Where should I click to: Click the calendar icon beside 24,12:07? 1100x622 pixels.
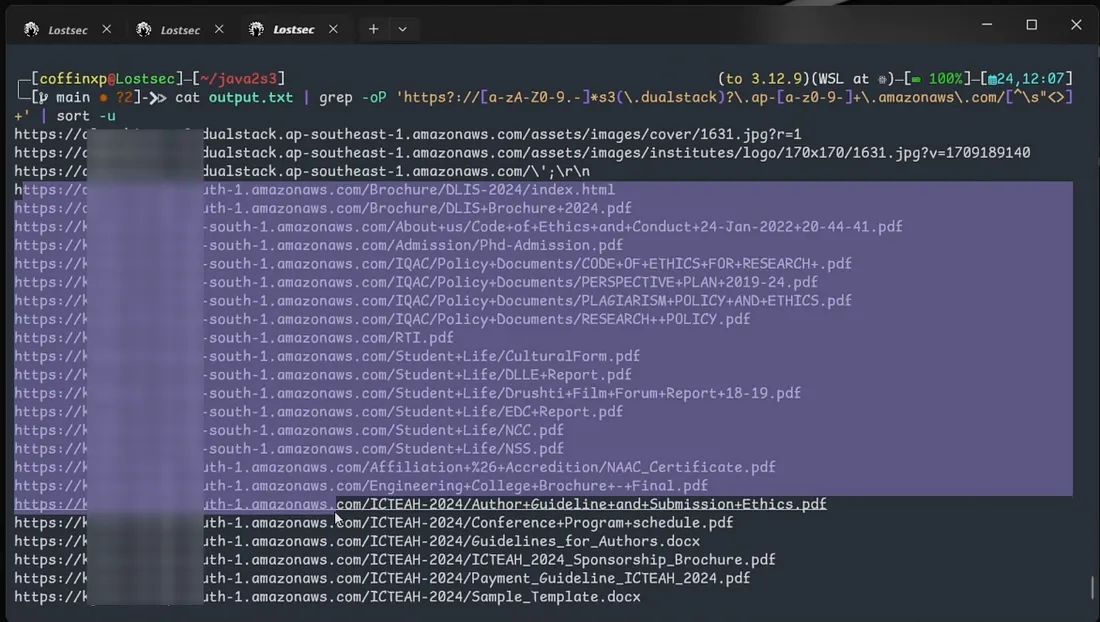(x=992, y=79)
